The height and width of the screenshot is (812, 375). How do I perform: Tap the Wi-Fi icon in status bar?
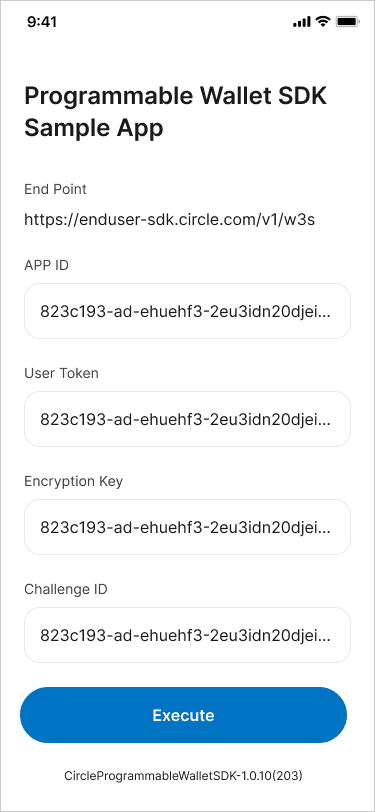(323, 21)
